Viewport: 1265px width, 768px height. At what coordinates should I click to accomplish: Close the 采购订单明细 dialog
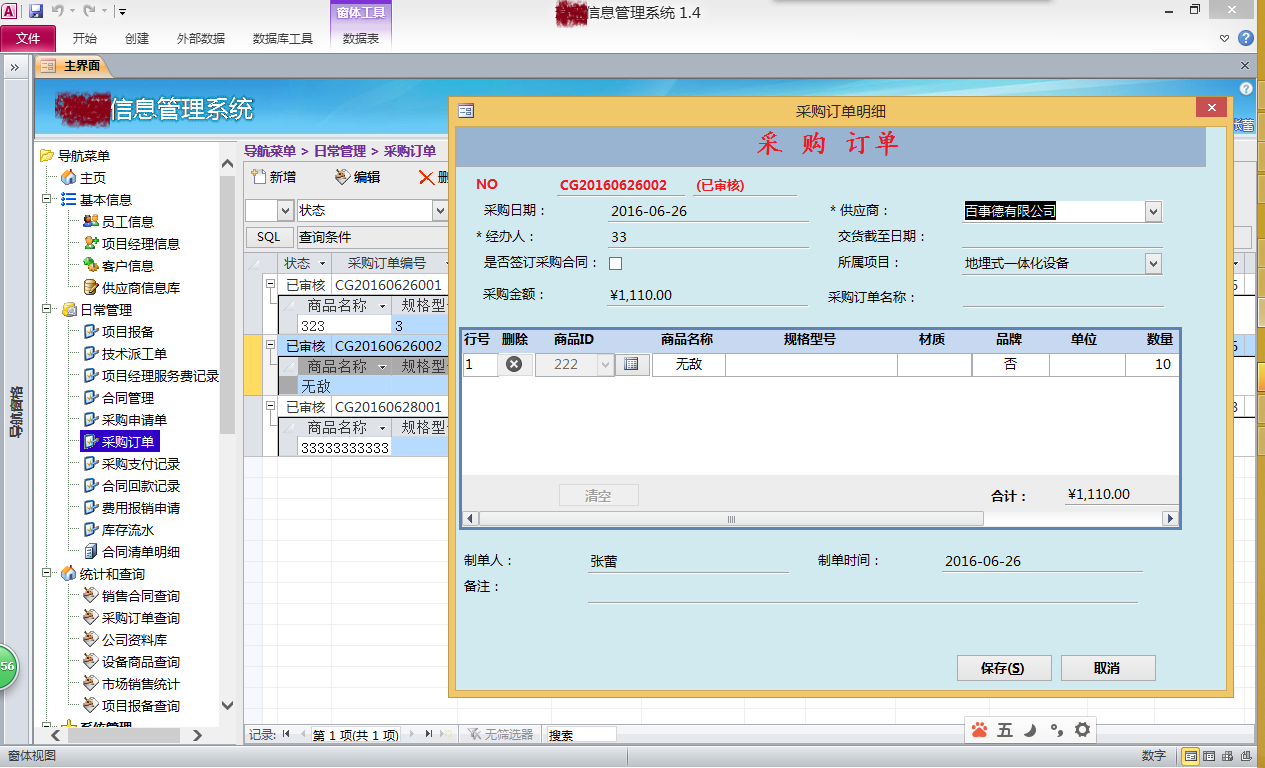coord(1211,109)
